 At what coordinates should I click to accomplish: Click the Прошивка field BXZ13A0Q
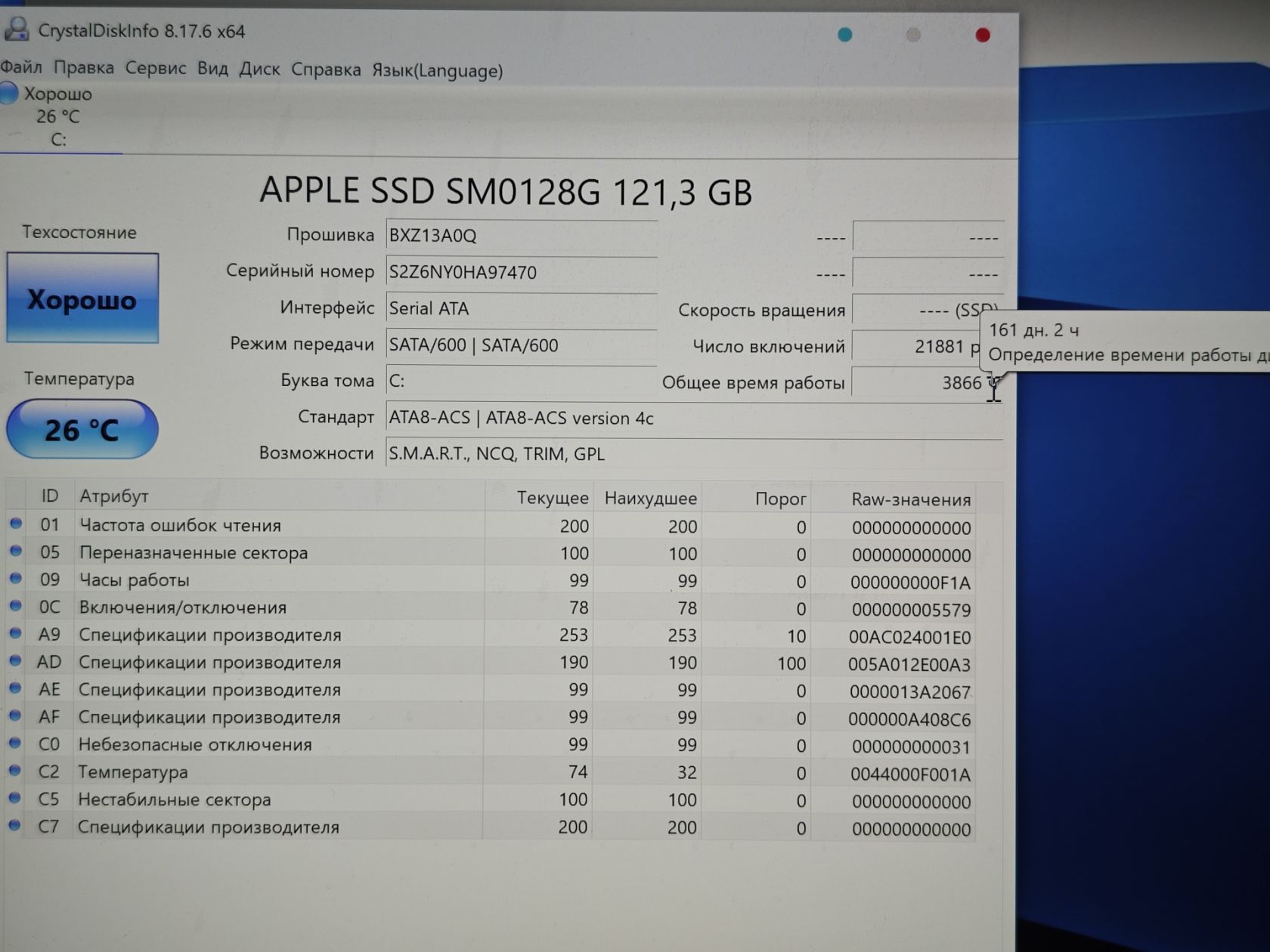tap(521, 235)
